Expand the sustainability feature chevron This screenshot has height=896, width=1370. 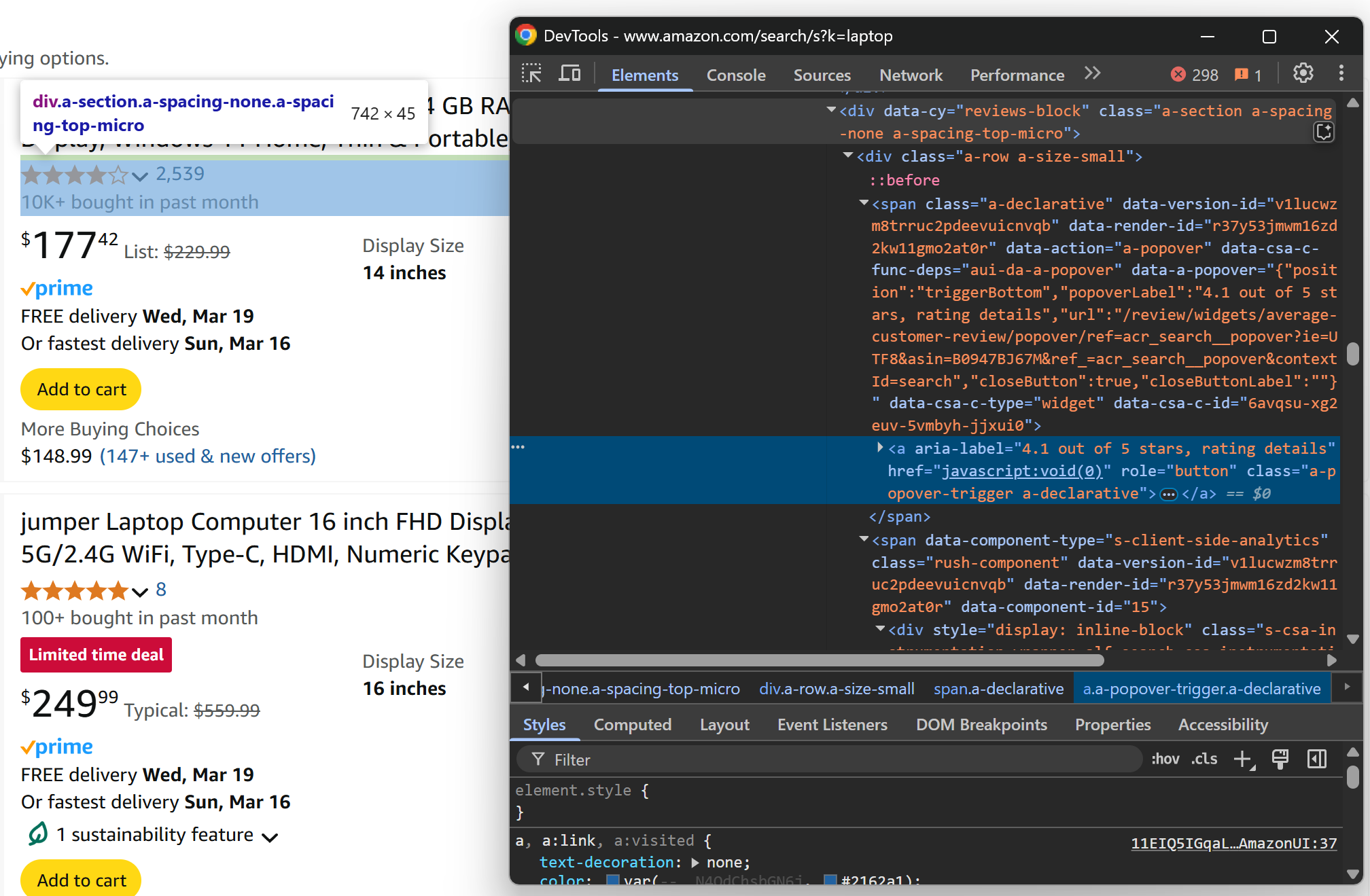click(270, 838)
